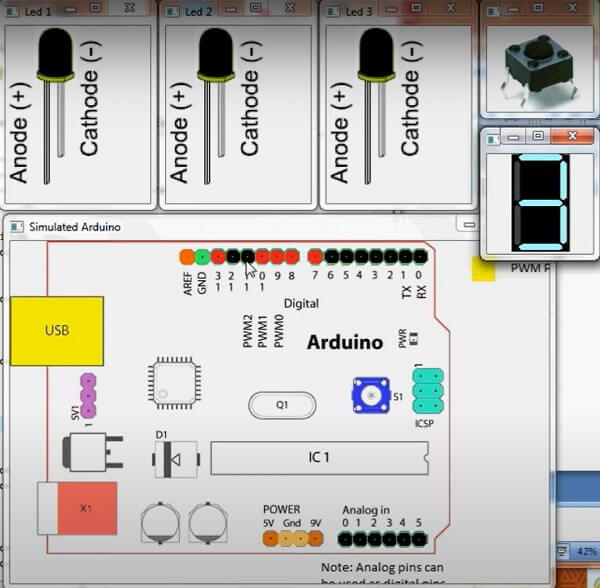Toggle digital pin 9
This screenshot has width=600, height=588.
(x=277, y=257)
